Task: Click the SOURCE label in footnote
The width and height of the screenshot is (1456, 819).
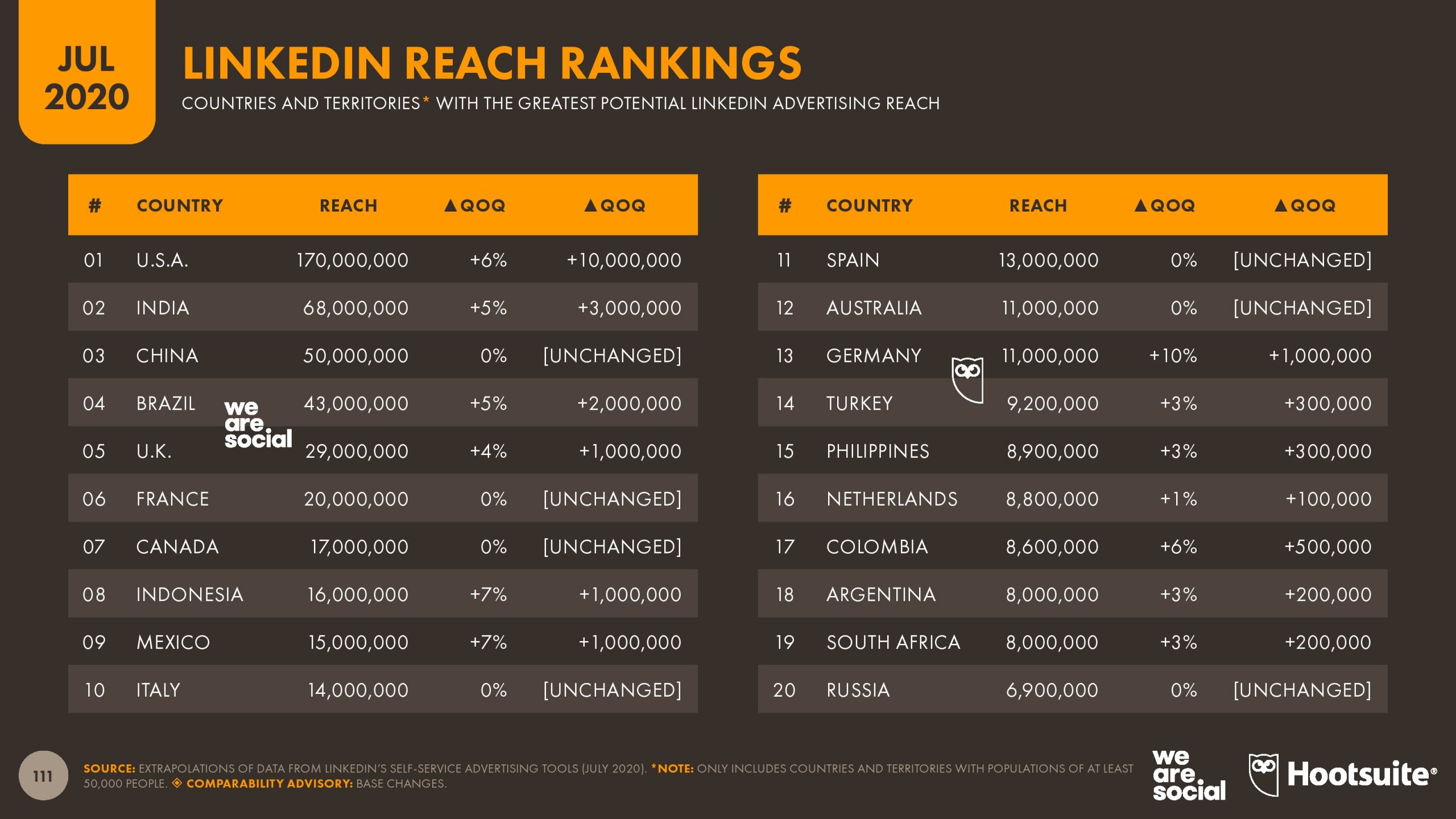Action: point(110,768)
